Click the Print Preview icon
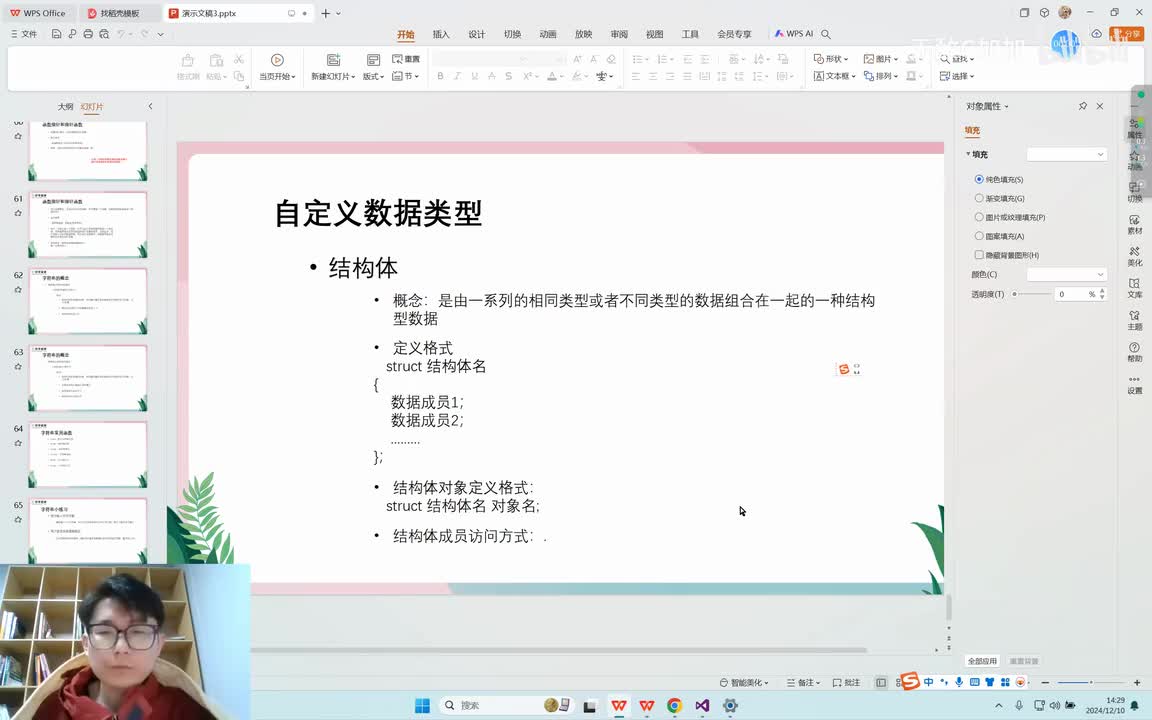1152x720 pixels. point(104,34)
